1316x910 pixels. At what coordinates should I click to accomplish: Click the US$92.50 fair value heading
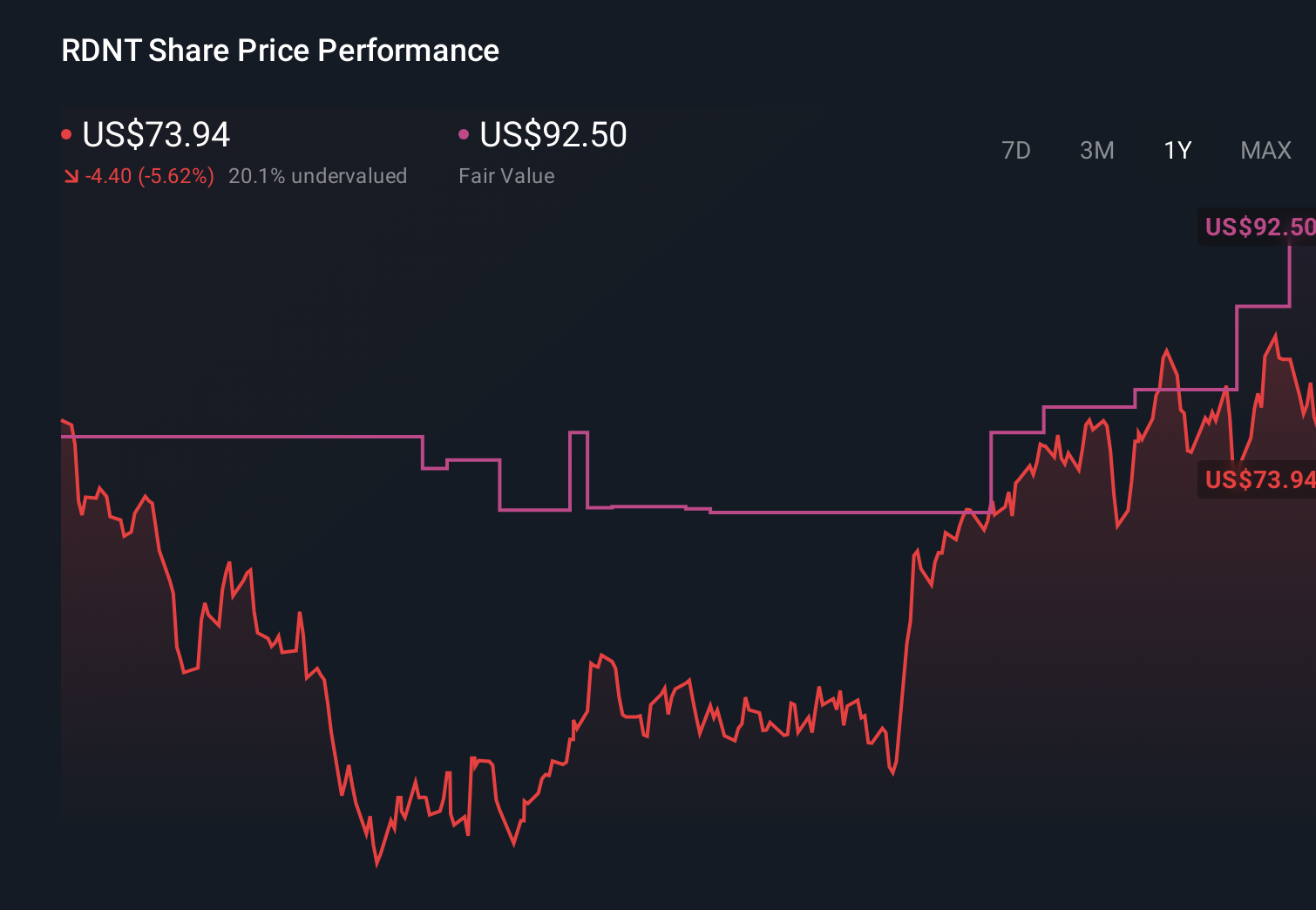(553, 134)
